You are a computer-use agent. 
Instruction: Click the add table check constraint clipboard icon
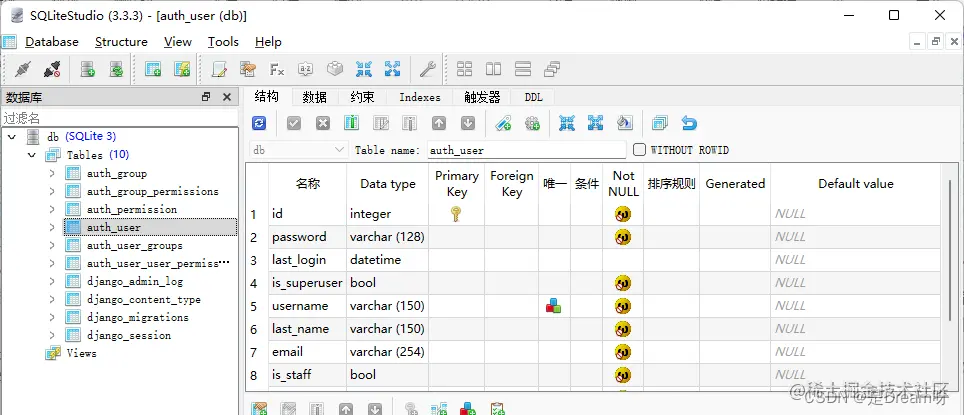pyautogui.click(x=497, y=409)
